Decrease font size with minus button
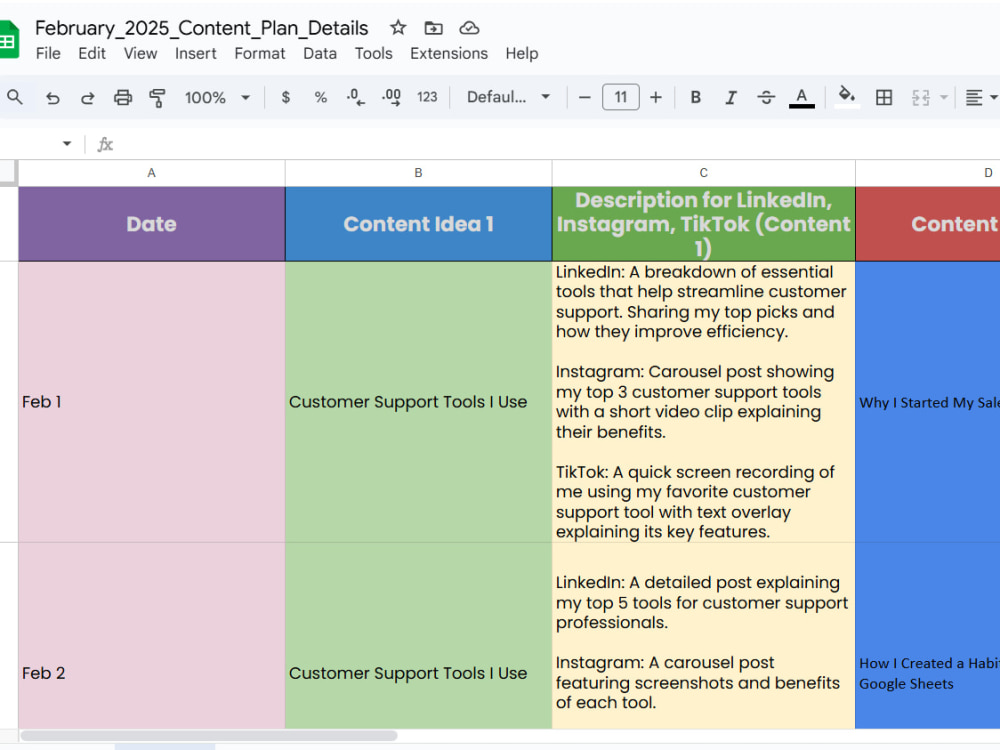1000x750 pixels. click(584, 98)
